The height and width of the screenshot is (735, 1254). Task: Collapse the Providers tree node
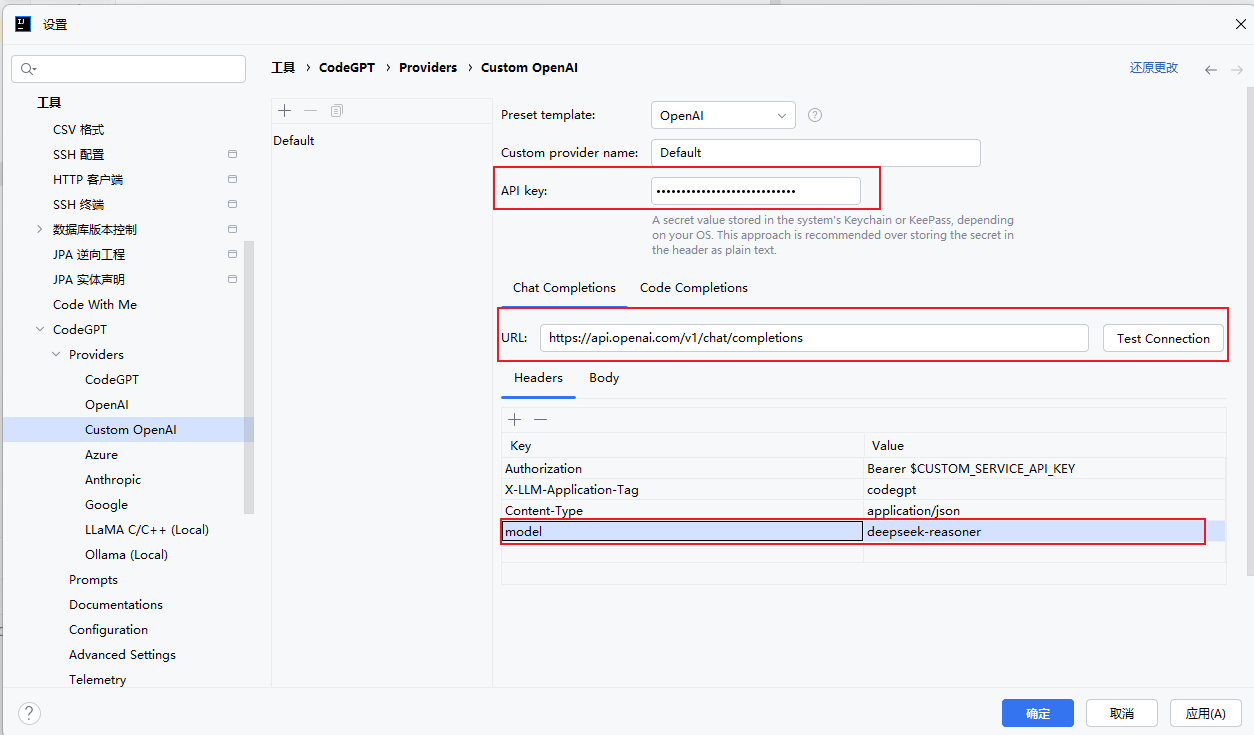click(56, 354)
